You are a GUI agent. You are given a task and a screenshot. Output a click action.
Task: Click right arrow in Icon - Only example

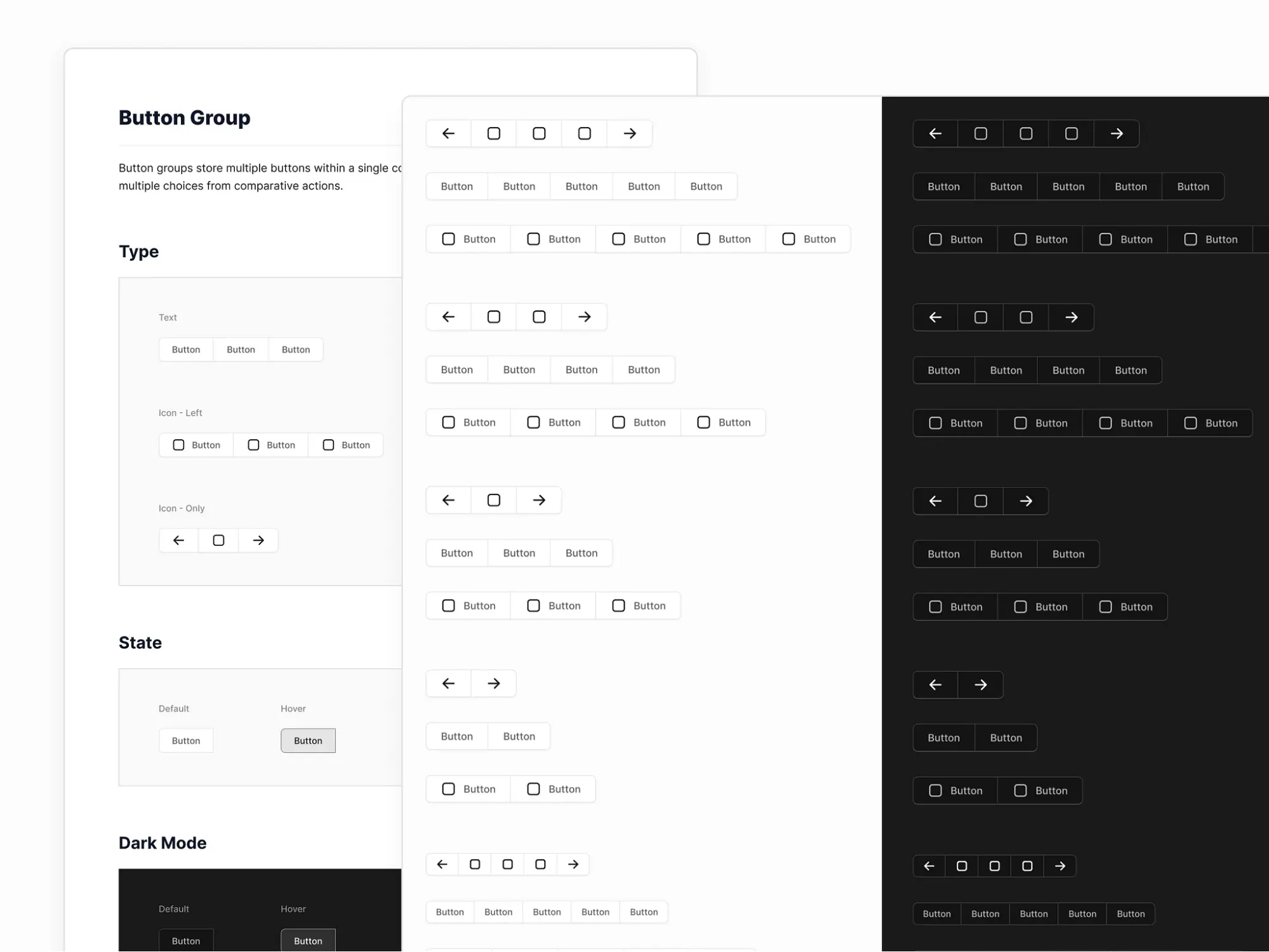tap(258, 540)
